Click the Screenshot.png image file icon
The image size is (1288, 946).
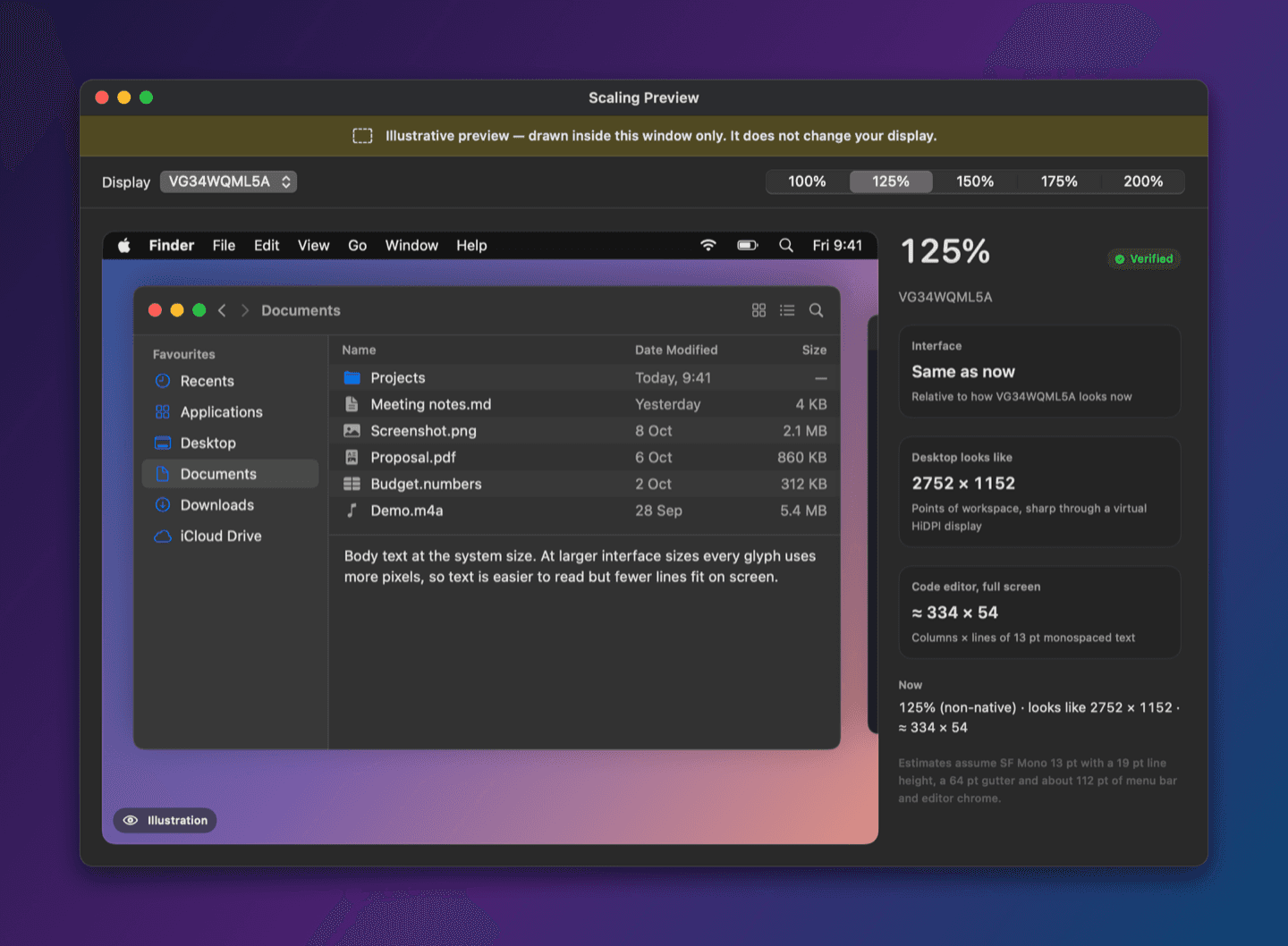(x=352, y=431)
